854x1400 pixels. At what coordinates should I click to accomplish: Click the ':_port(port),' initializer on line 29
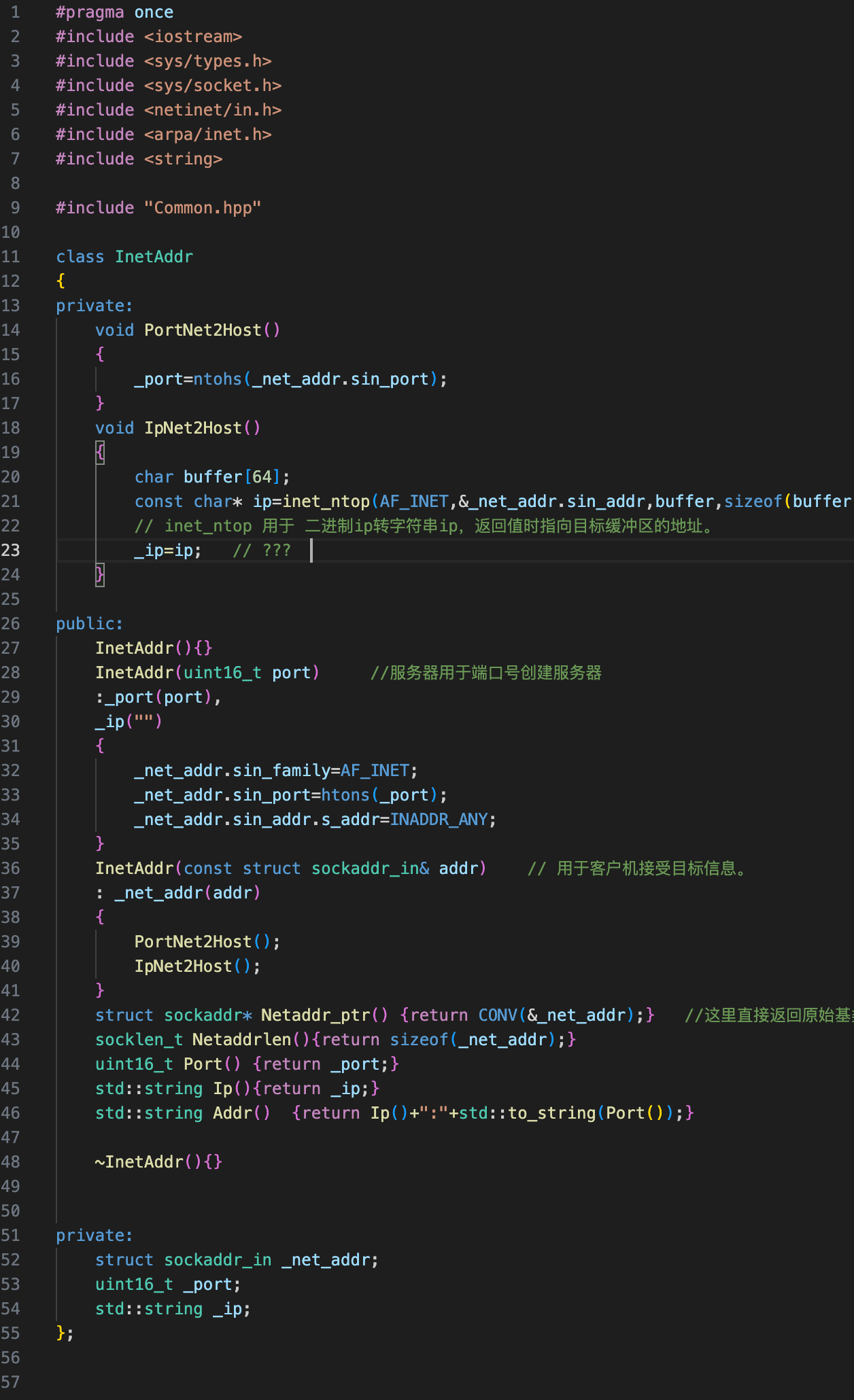point(158,697)
